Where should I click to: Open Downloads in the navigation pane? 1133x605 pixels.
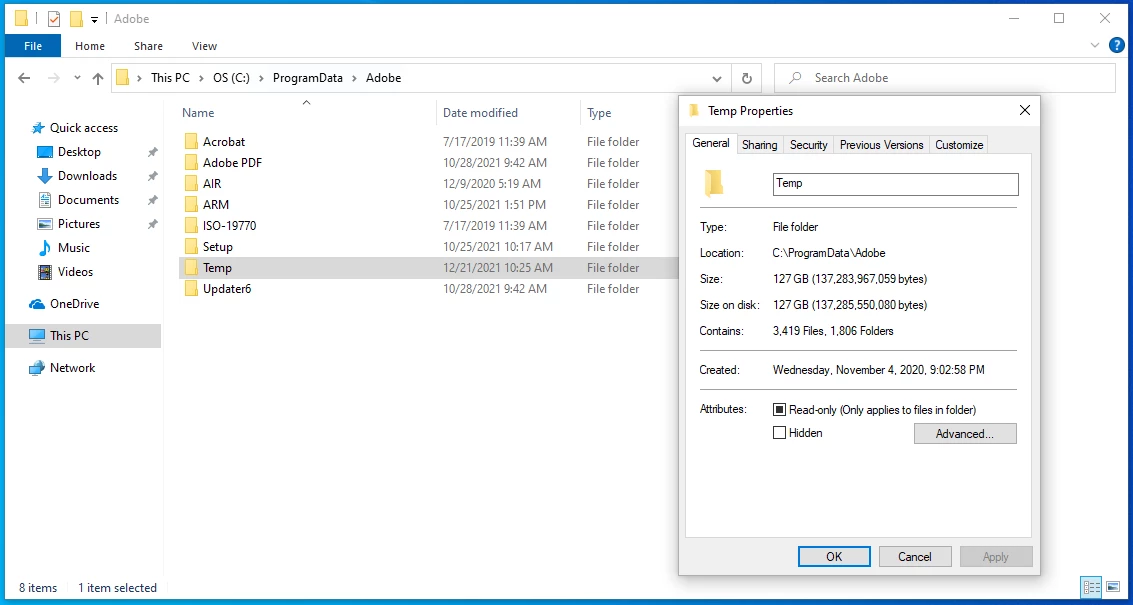[x=87, y=176]
